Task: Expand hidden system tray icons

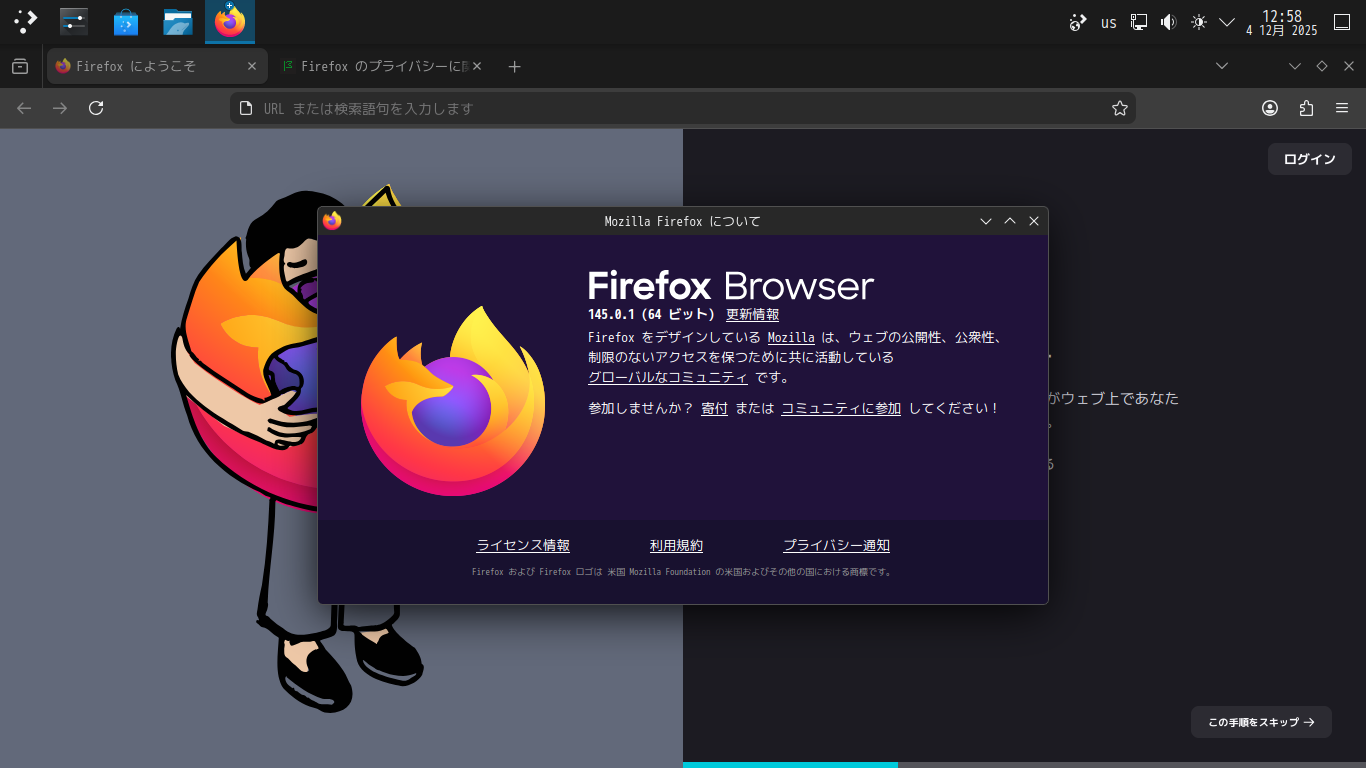Action: pos(1227,22)
